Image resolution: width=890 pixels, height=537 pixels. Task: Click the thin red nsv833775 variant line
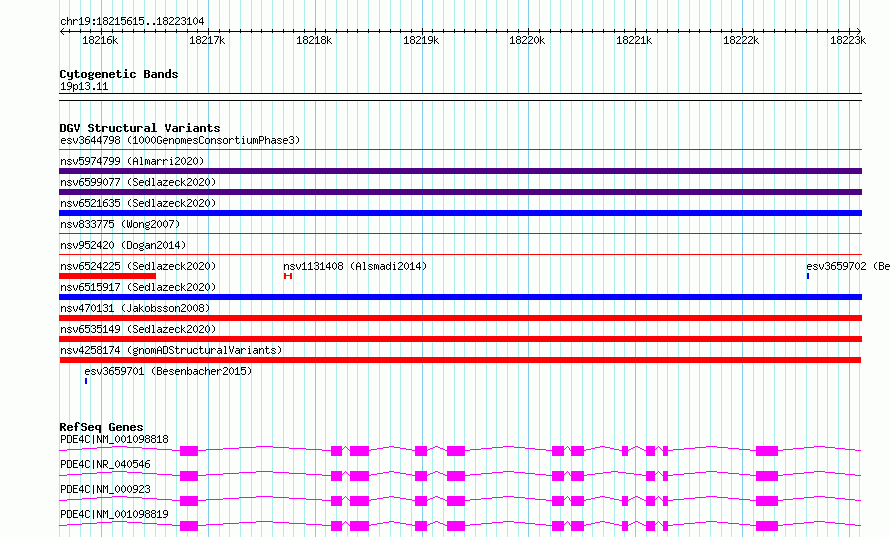(x=460, y=234)
